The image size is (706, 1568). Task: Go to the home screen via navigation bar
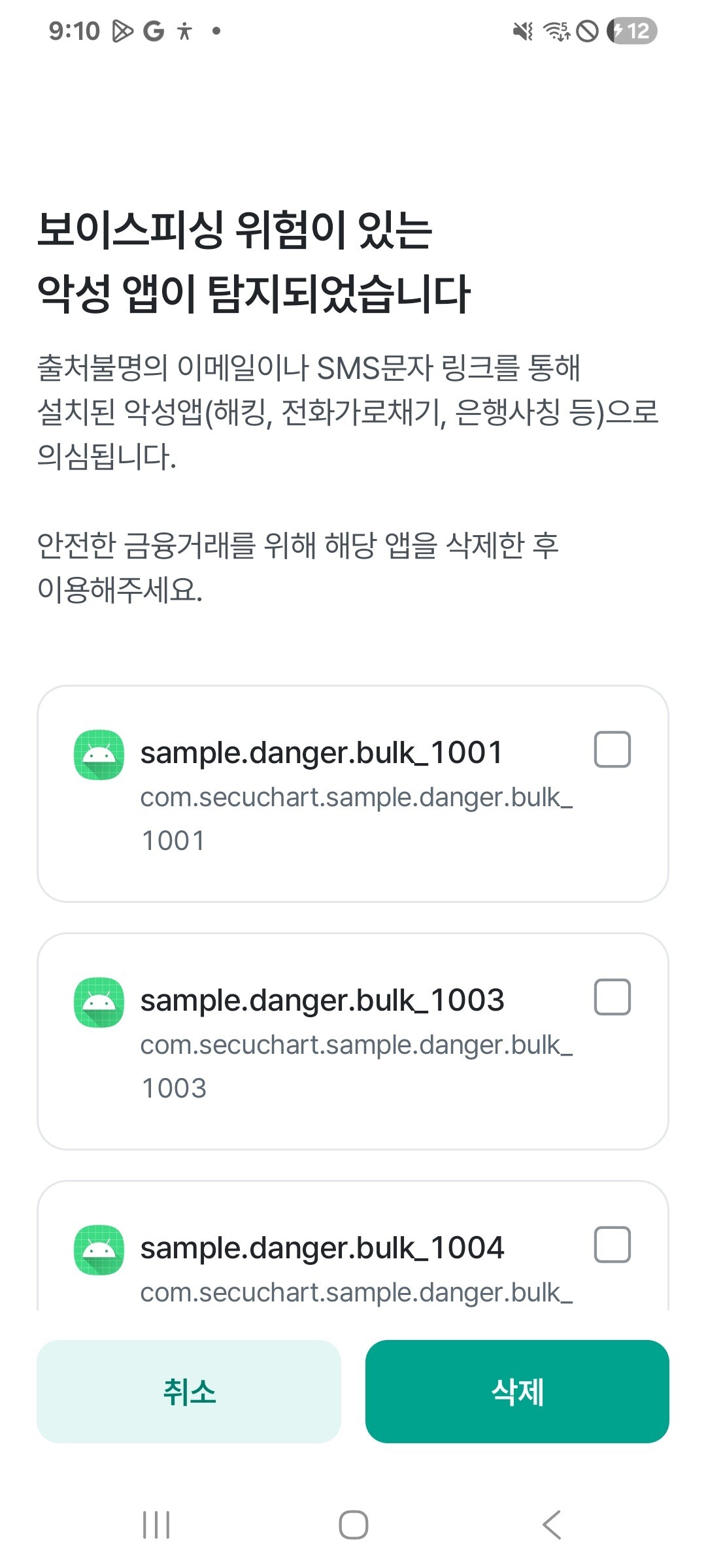353,1525
